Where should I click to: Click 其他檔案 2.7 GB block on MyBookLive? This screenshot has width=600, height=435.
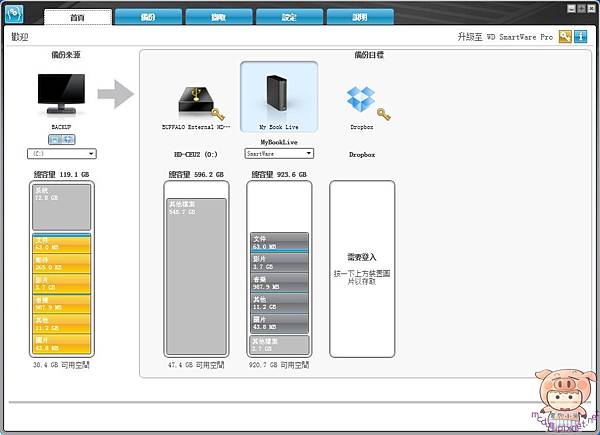pos(279,345)
